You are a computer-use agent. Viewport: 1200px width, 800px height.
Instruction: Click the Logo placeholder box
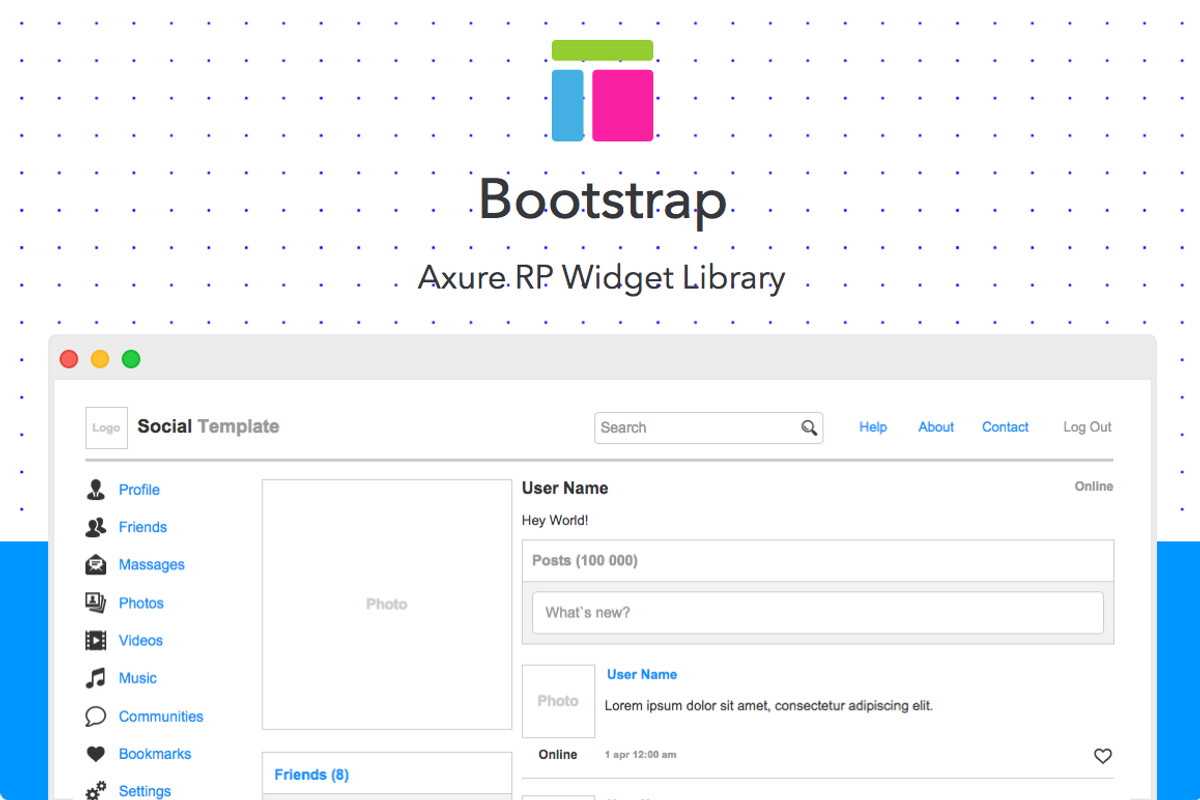click(x=106, y=427)
